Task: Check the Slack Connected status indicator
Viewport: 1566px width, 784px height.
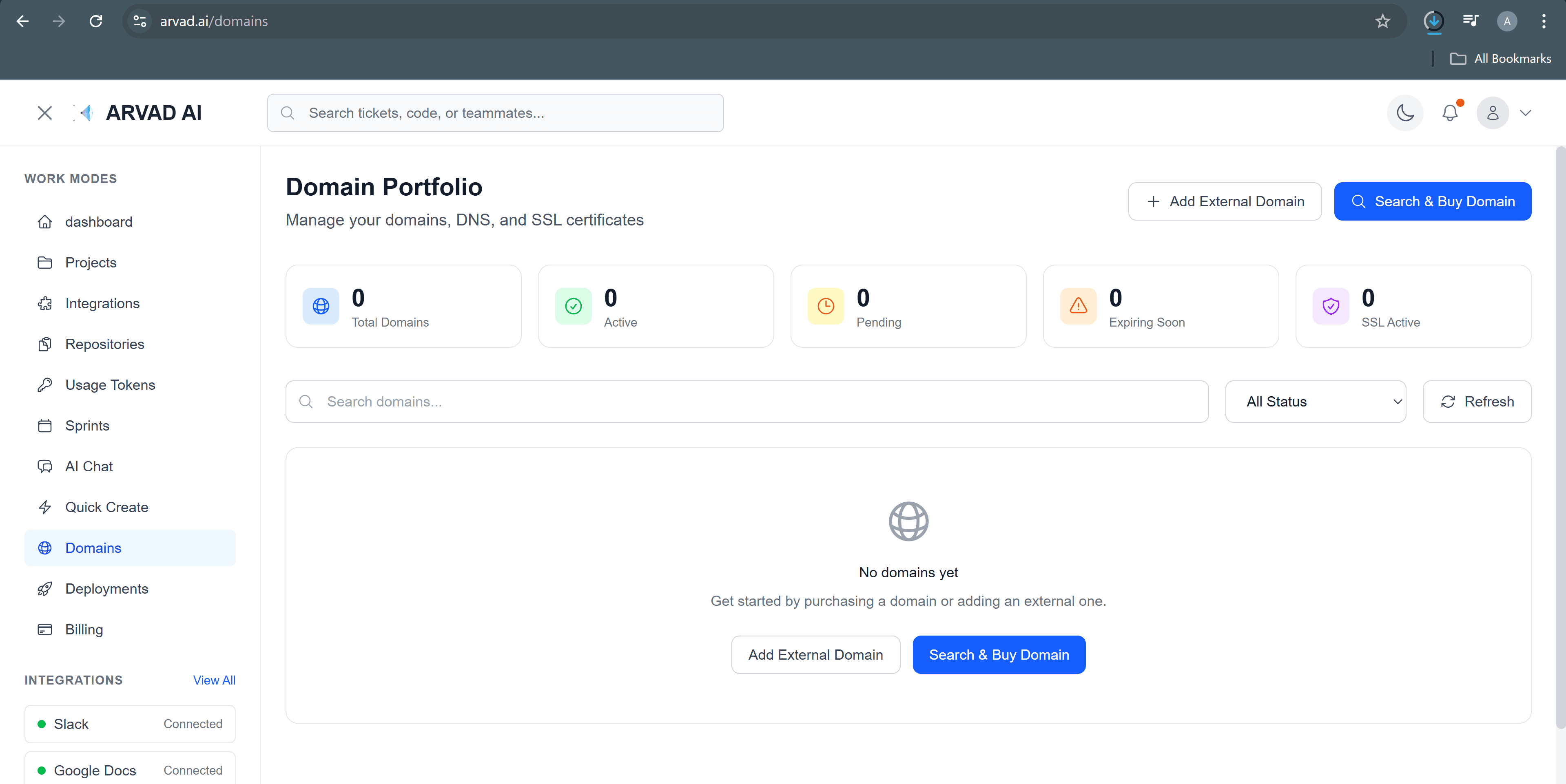Action: (x=41, y=724)
